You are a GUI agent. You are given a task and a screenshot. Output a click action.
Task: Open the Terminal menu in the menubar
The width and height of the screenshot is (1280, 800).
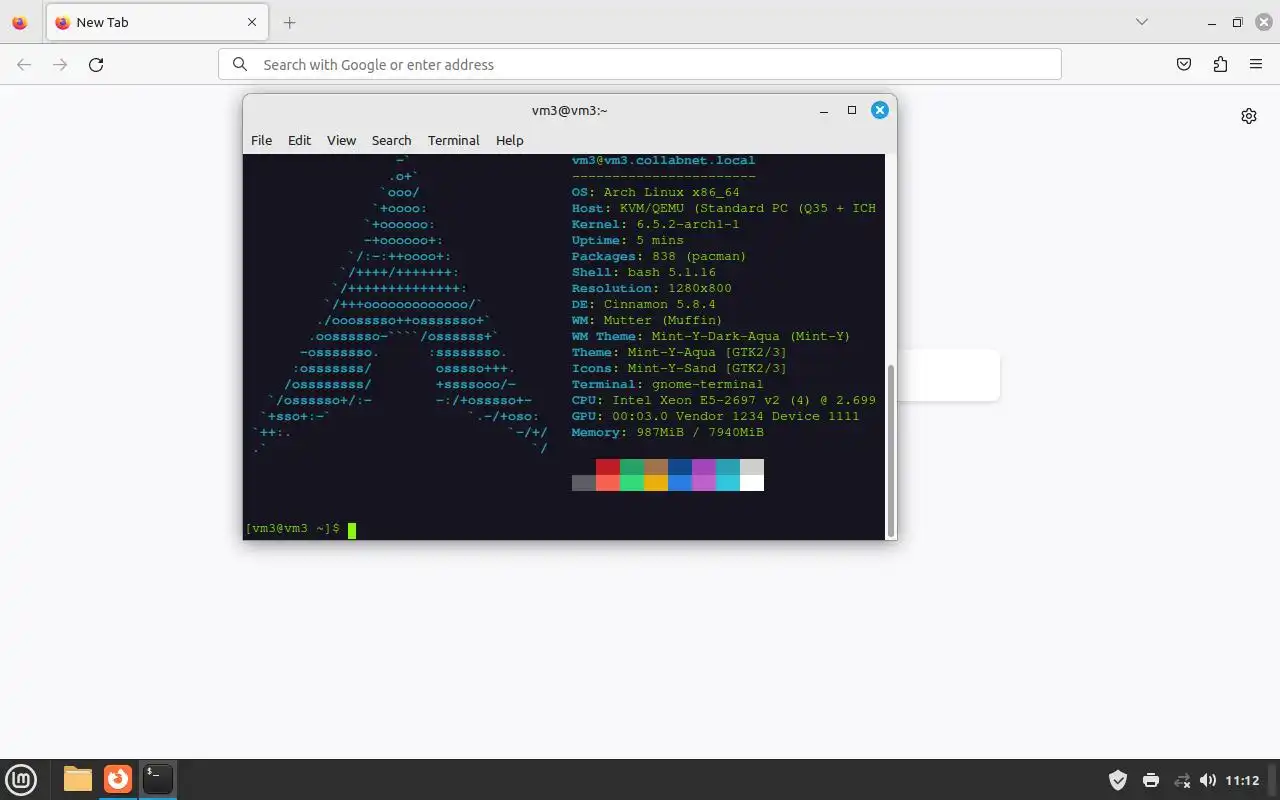coord(454,140)
